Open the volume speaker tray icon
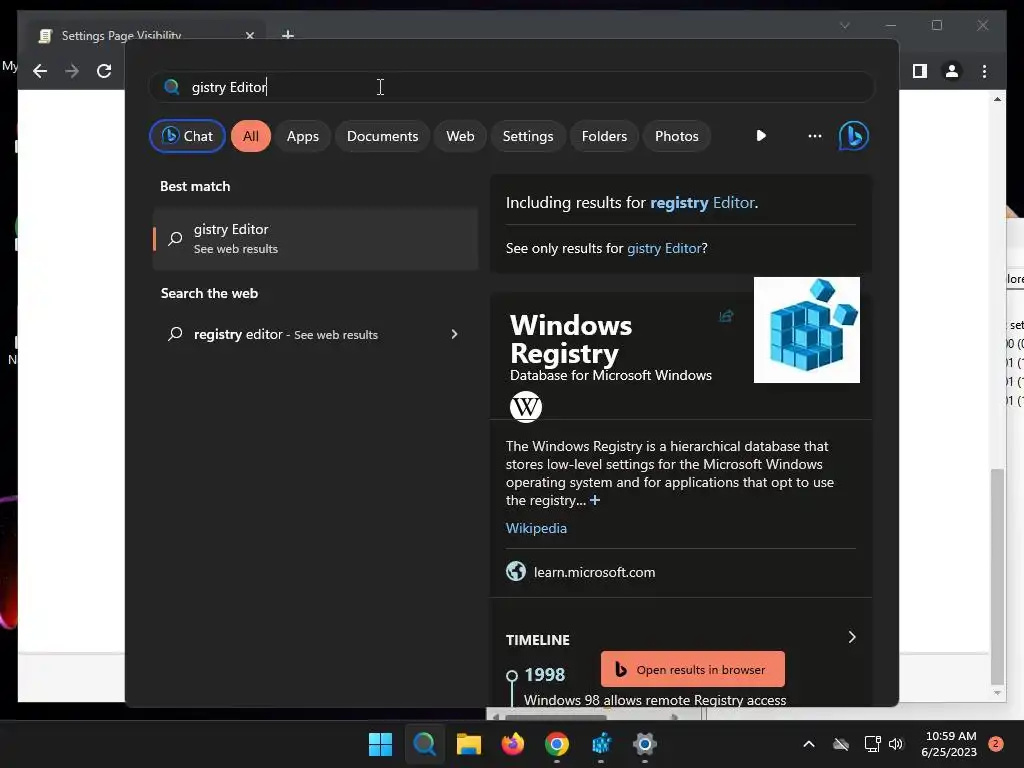This screenshot has width=1024, height=768. (x=896, y=744)
